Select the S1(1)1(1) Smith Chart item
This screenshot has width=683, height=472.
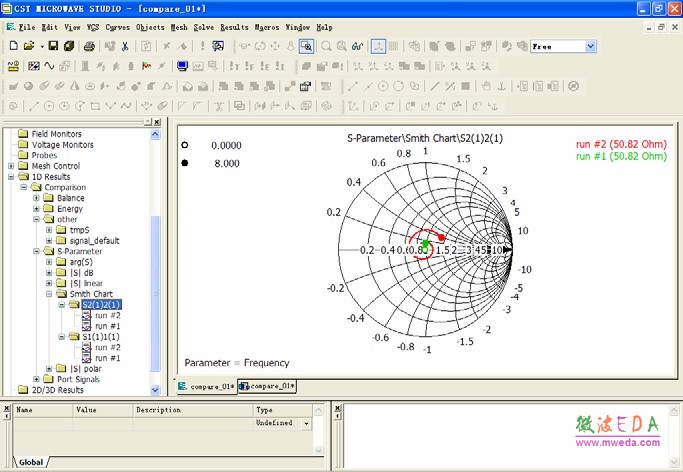click(101, 337)
